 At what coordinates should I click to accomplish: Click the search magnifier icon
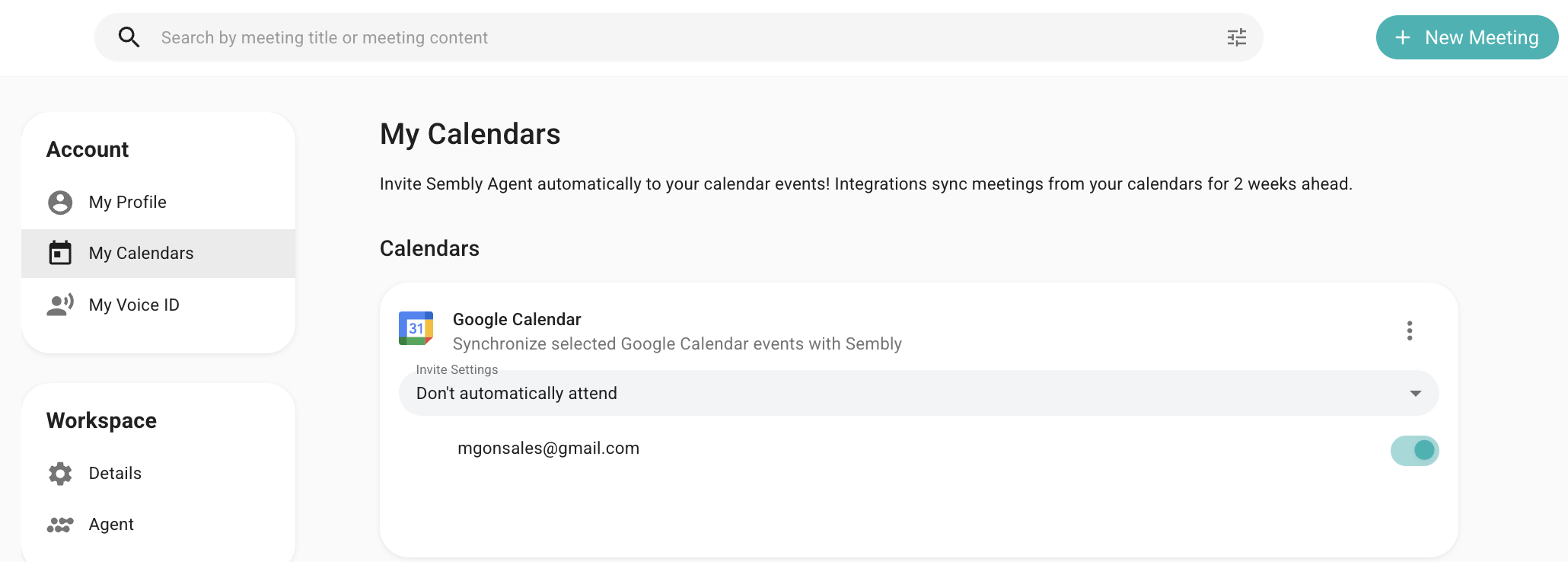point(129,37)
